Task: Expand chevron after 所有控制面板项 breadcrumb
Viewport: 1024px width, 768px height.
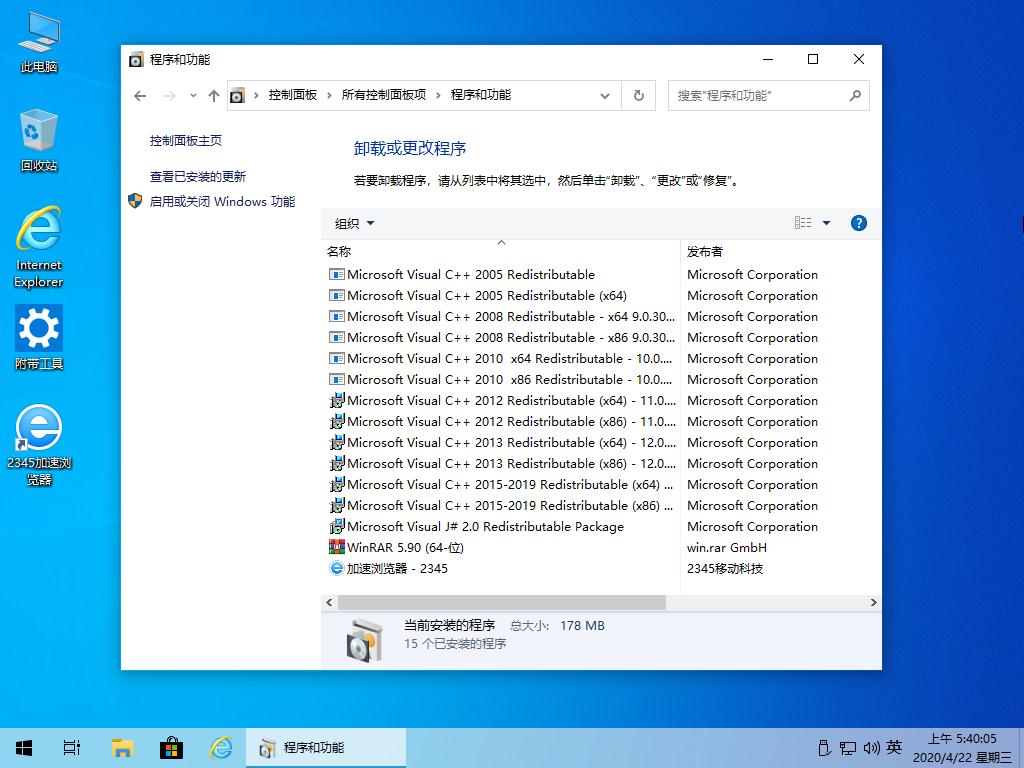Action: click(438, 95)
